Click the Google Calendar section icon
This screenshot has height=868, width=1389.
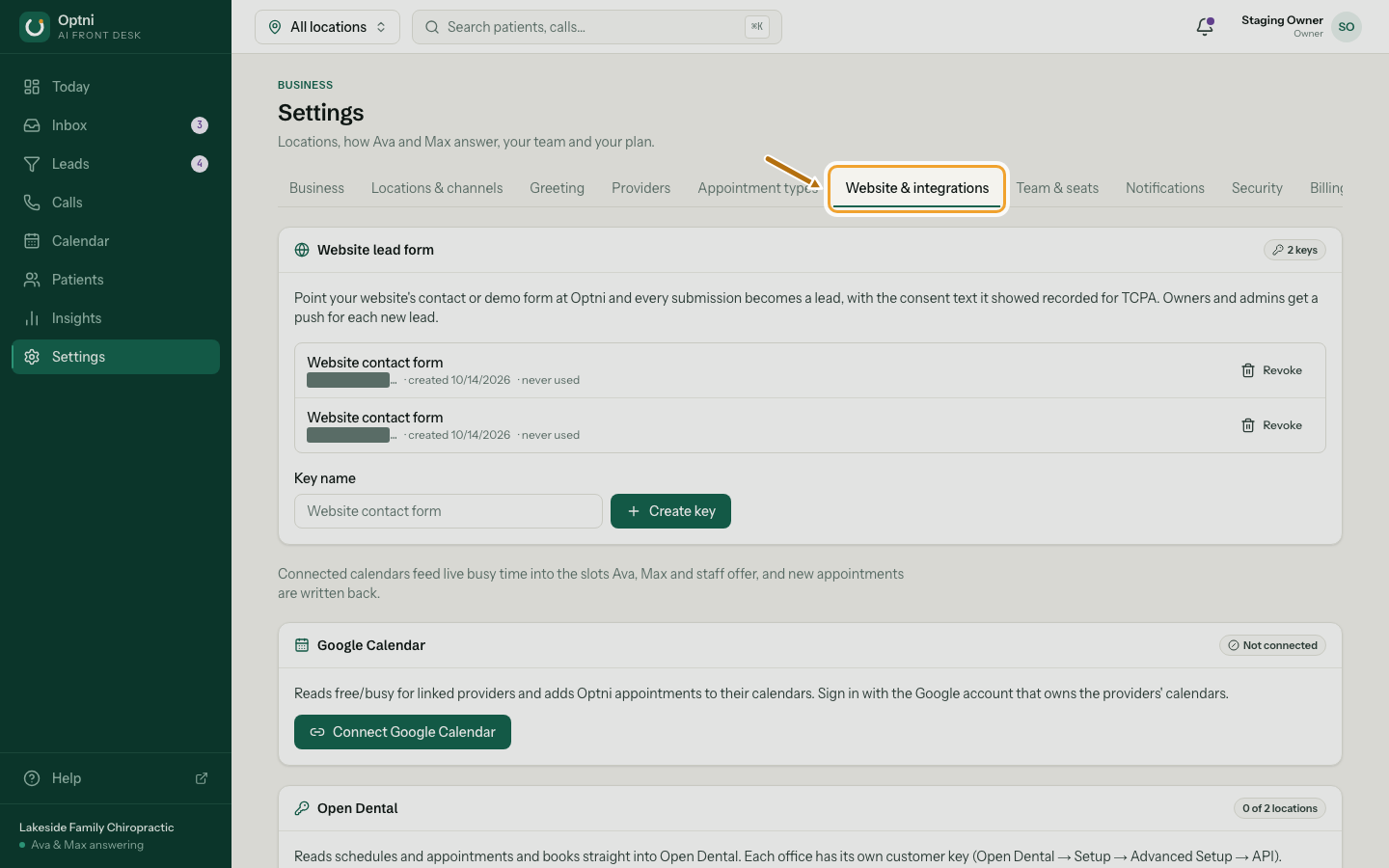point(302,645)
